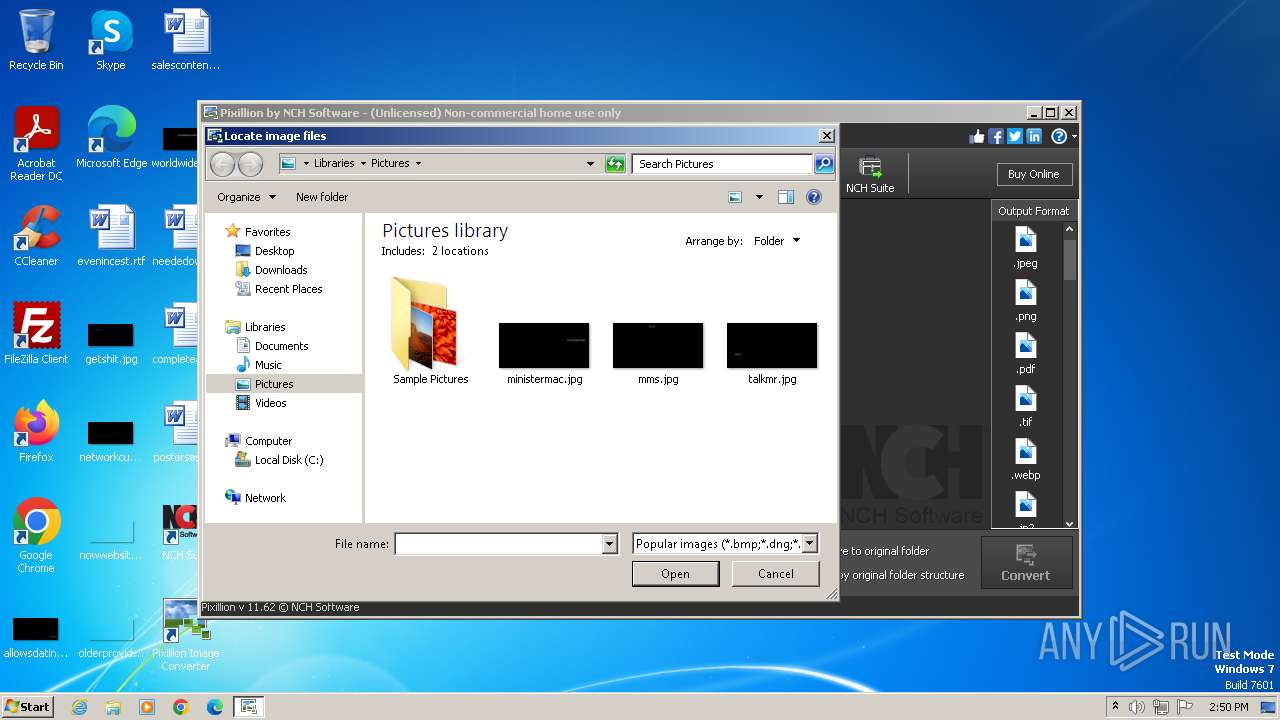Click the Twitter share icon
The width and height of the screenshot is (1280, 720).
[x=1015, y=136]
